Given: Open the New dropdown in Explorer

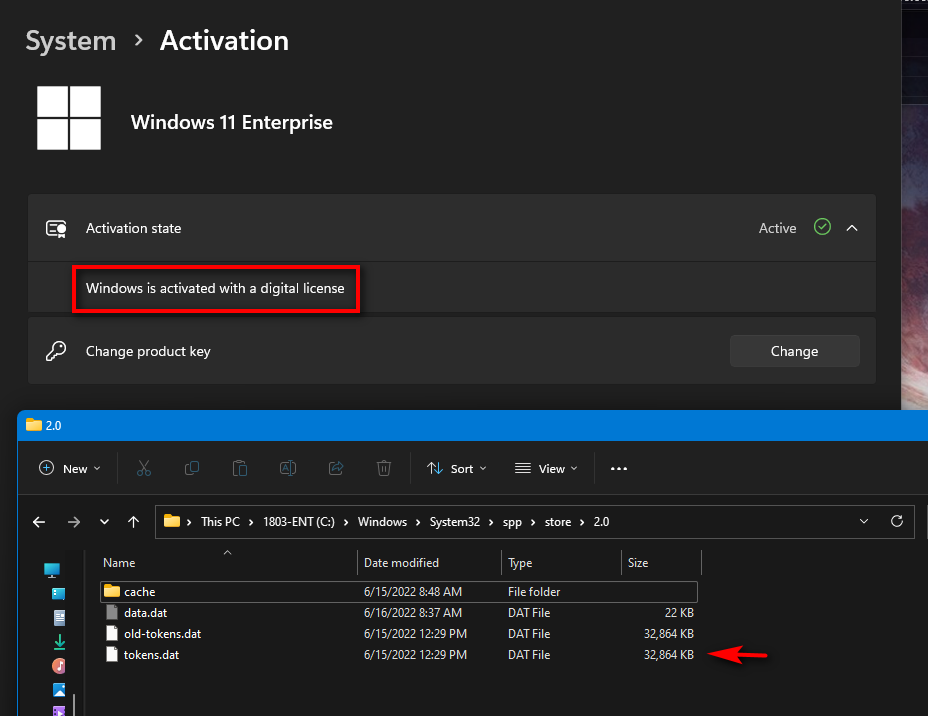Looking at the screenshot, I should (70, 469).
